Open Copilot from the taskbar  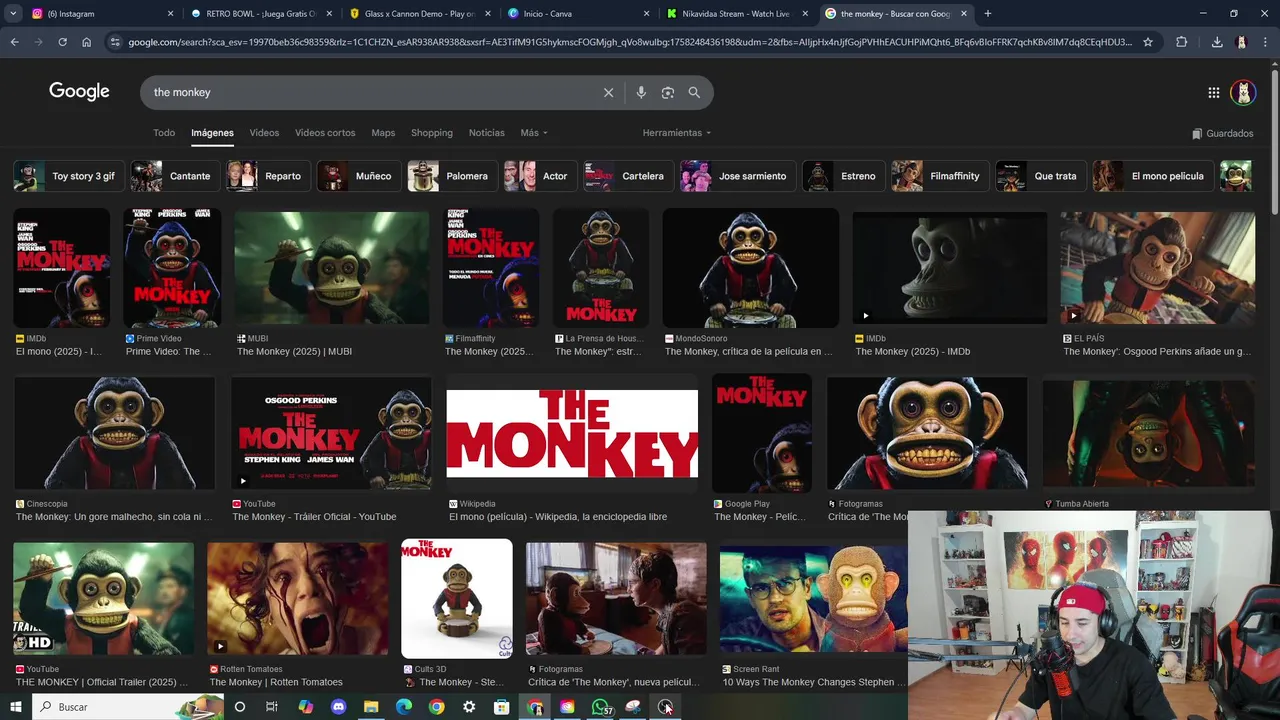pyautogui.click(x=306, y=707)
